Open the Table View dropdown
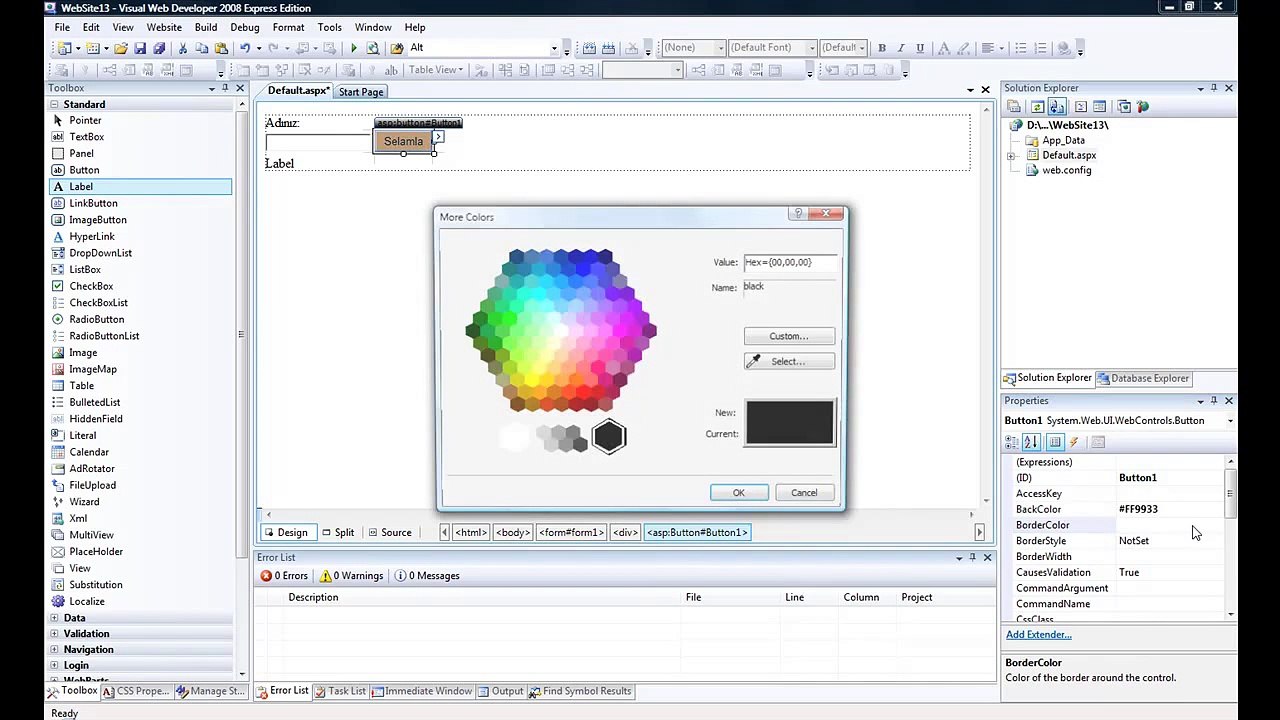 click(436, 70)
